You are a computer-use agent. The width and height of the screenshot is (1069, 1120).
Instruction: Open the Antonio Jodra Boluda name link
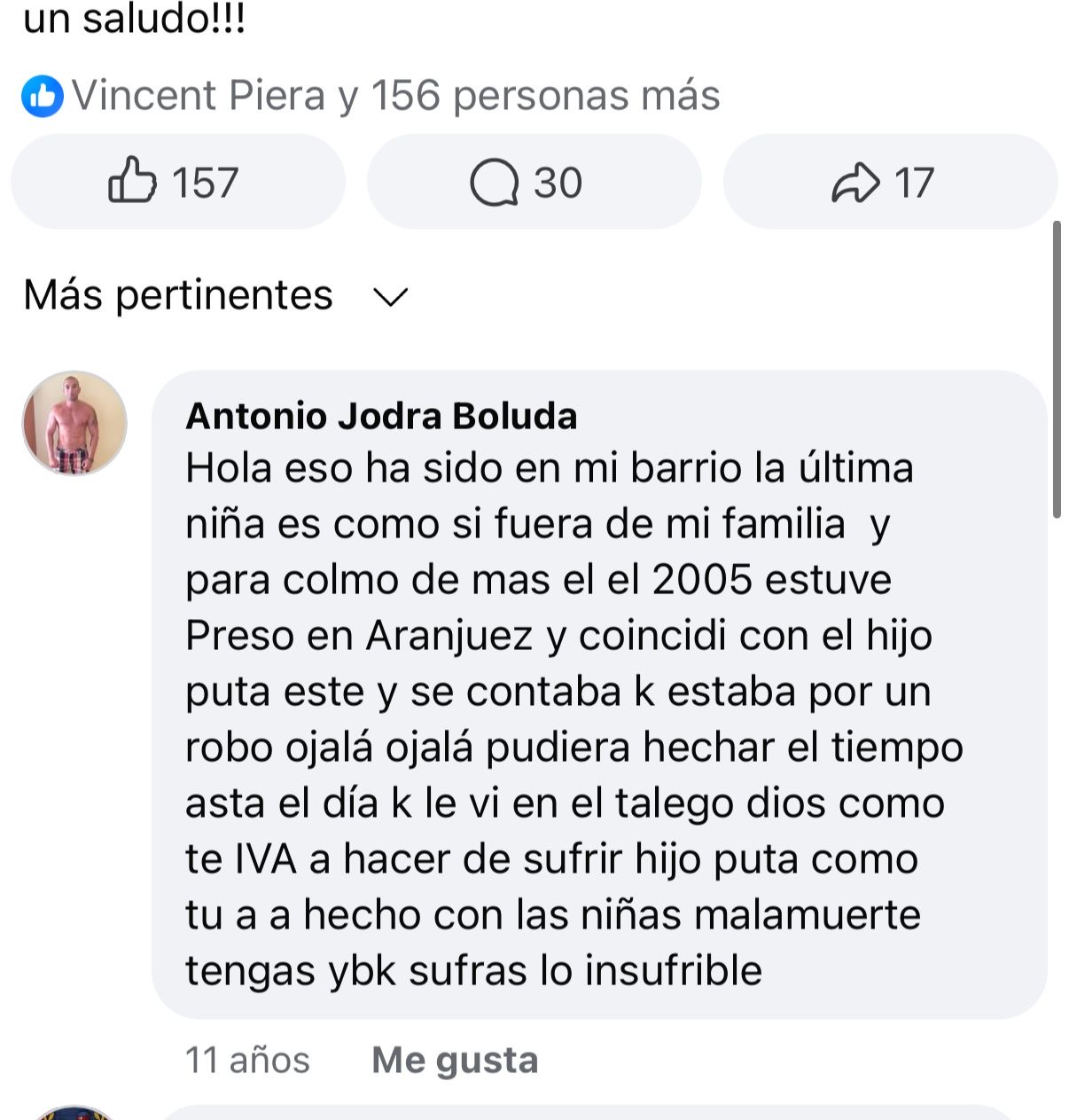(381, 416)
